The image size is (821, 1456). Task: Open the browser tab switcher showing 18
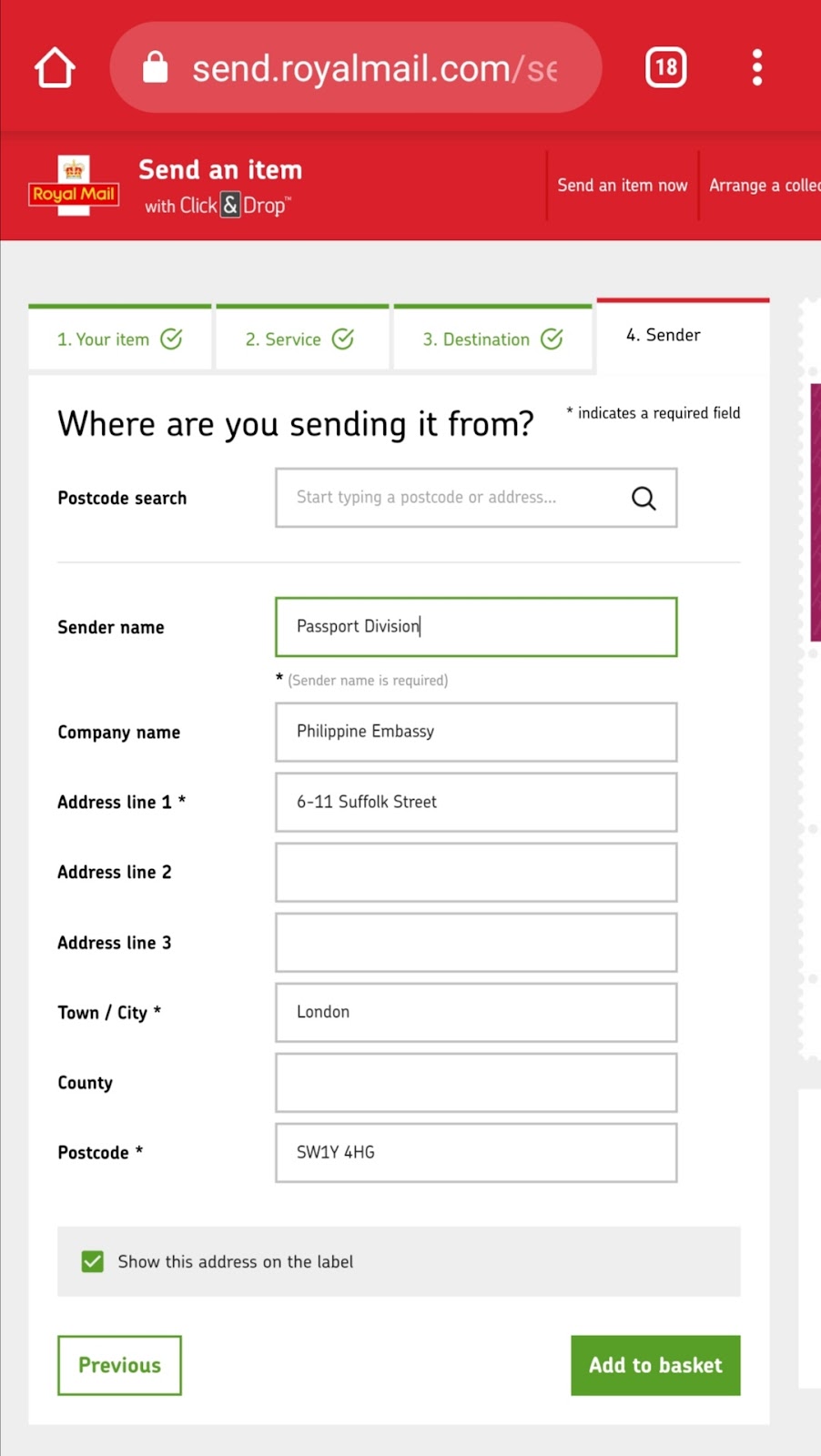[x=665, y=67]
